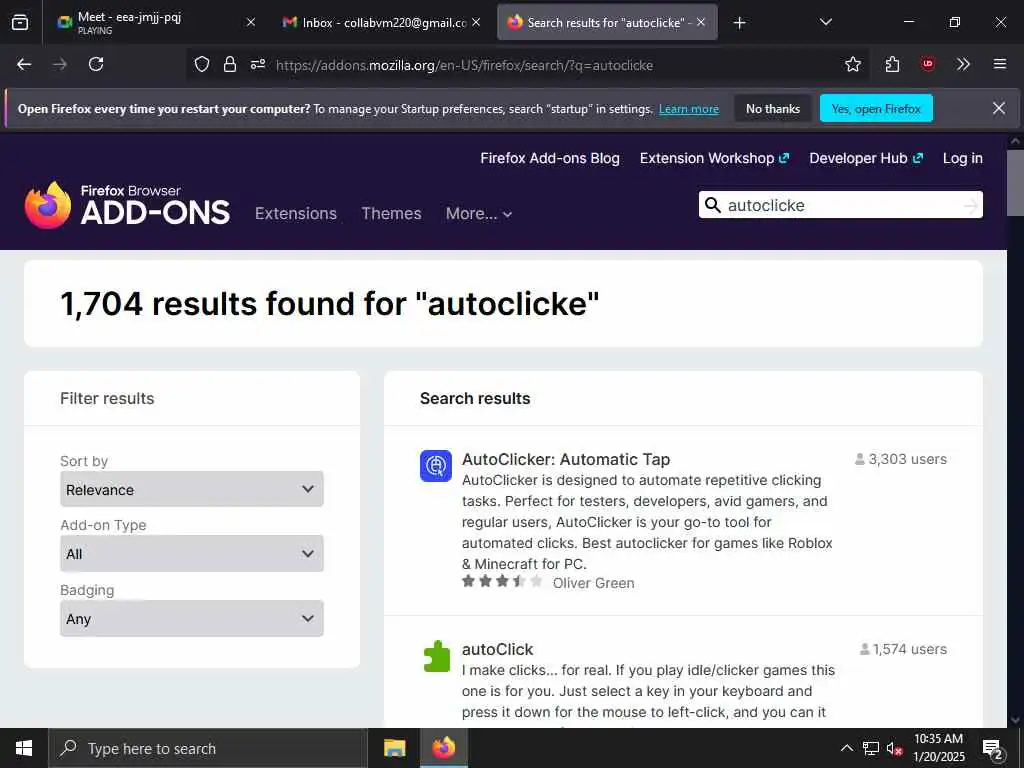
Task: Open the Extensions puzzle icon
Action: click(x=892, y=64)
